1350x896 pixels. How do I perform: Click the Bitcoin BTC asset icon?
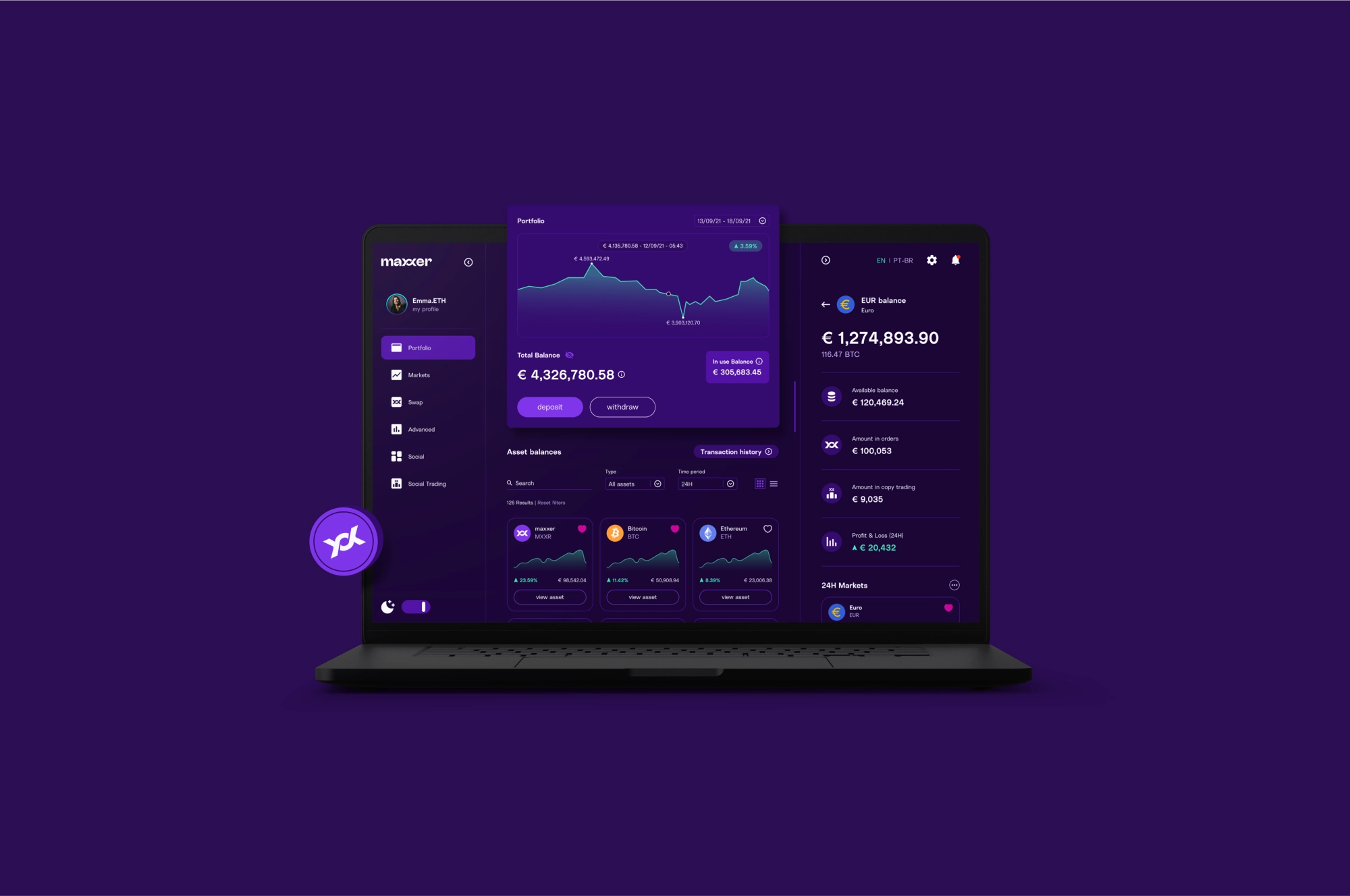pyautogui.click(x=613, y=531)
